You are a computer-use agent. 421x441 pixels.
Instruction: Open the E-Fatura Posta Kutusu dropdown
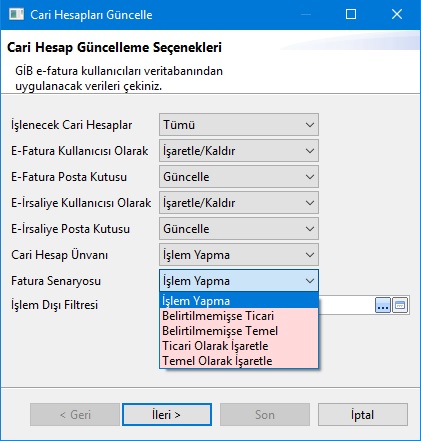tap(239, 177)
